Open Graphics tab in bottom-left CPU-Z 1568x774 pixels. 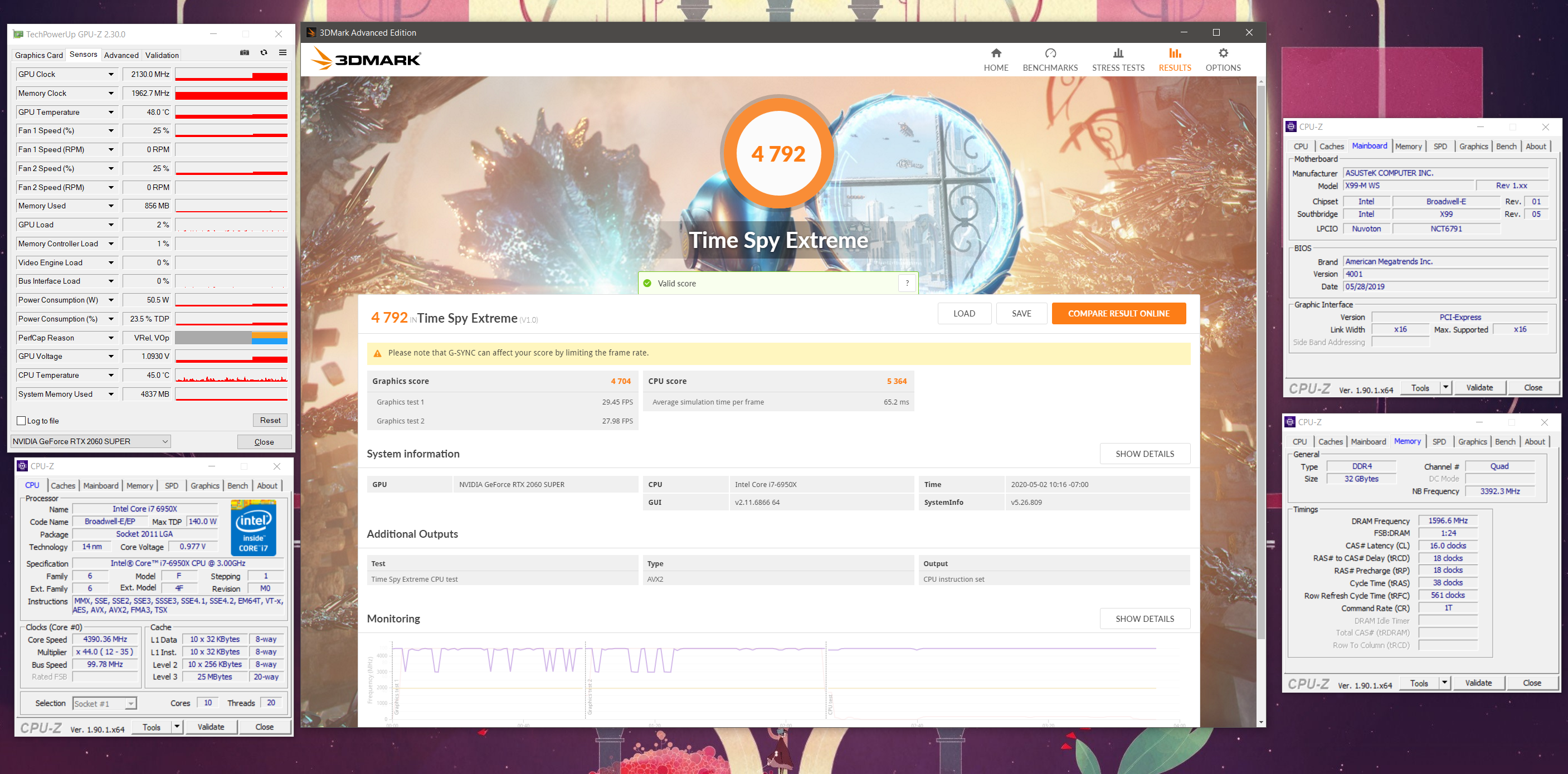click(x=204, y=485)
